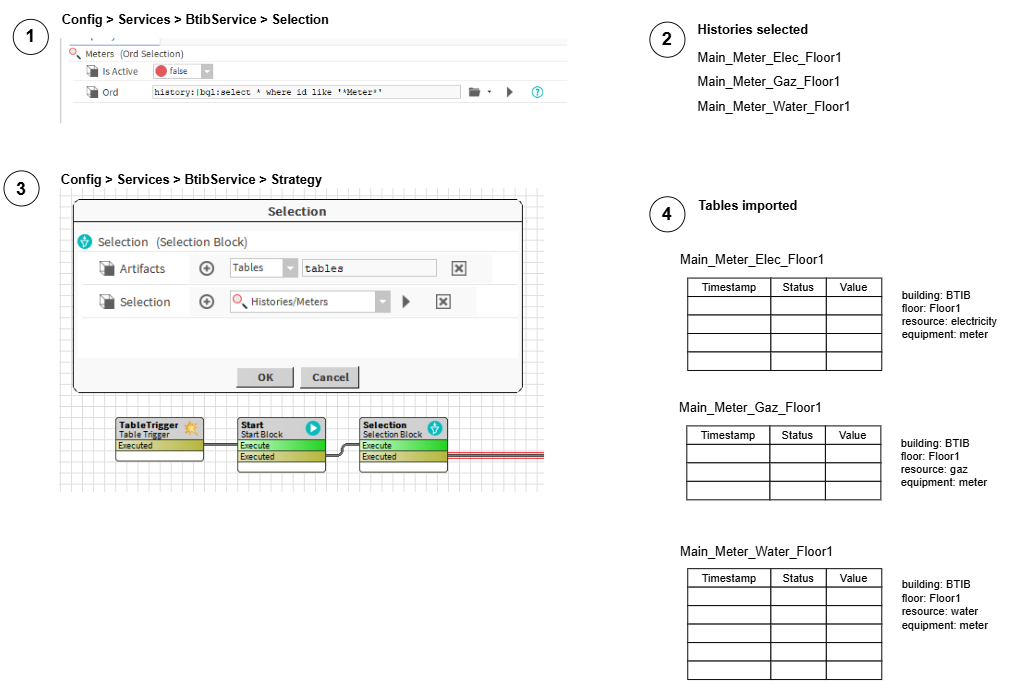Click the Ord history query input field
This screenshot has height=689, width=1015.
point(306,92)
